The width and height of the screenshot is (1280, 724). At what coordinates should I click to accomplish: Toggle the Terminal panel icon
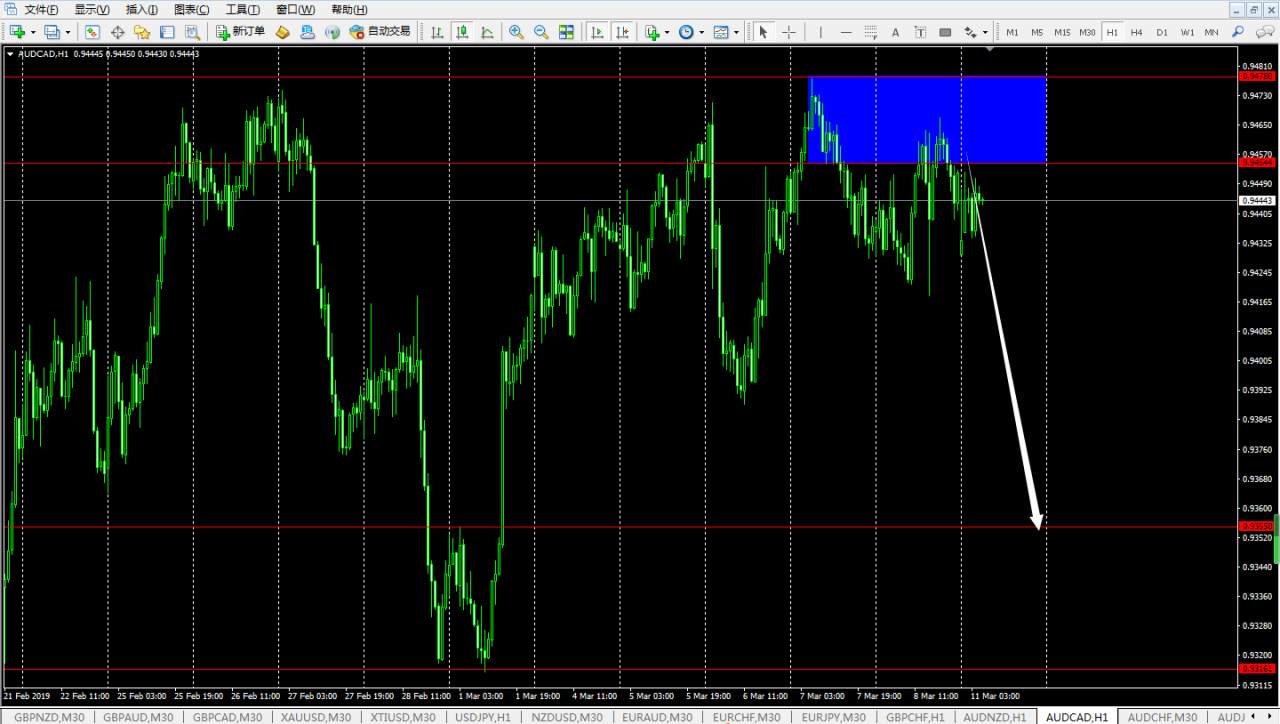click(167, 32)
